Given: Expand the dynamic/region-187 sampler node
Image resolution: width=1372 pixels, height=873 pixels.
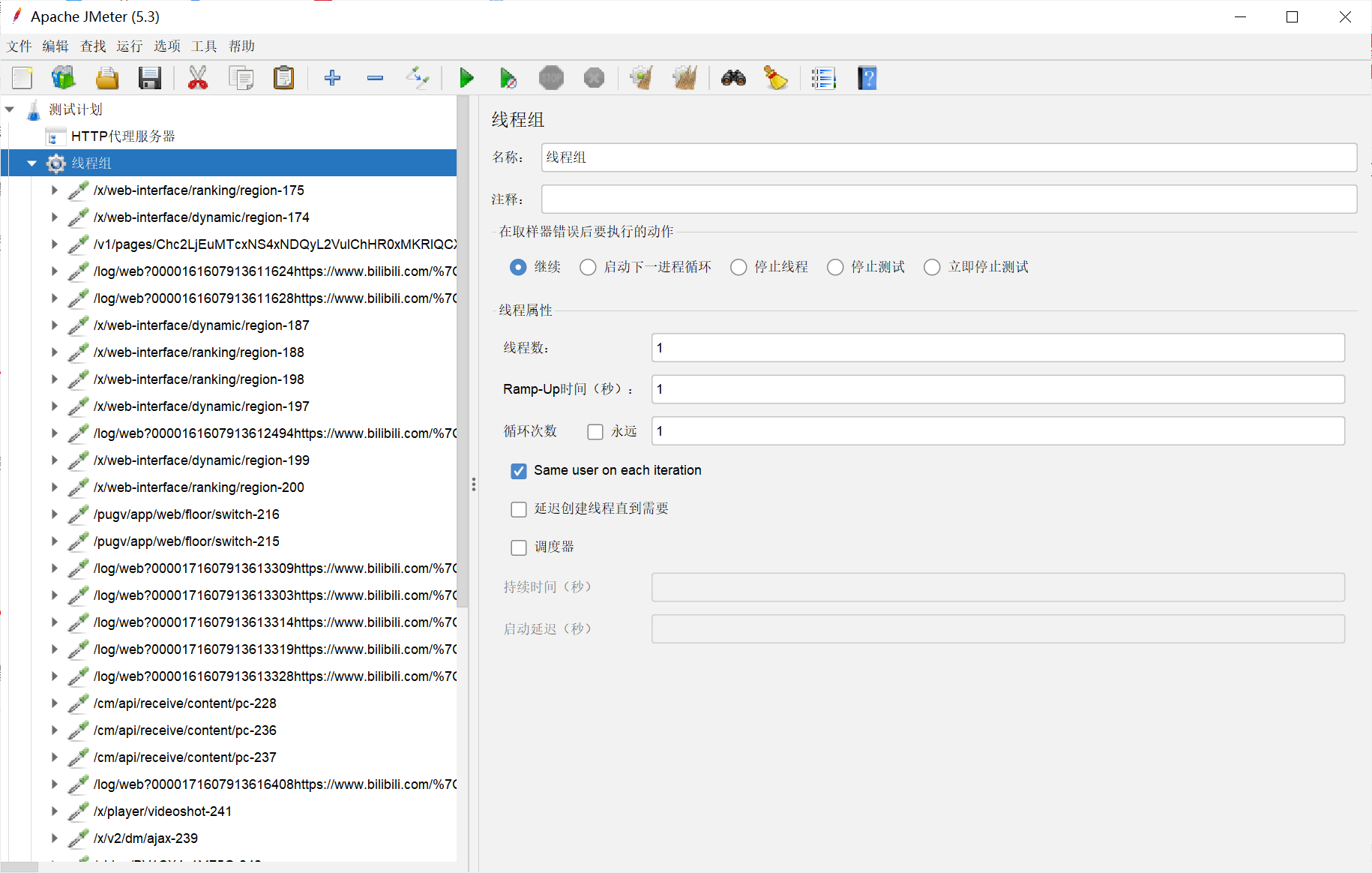Looking at the screenshot, I should click(x=54, y=325).
